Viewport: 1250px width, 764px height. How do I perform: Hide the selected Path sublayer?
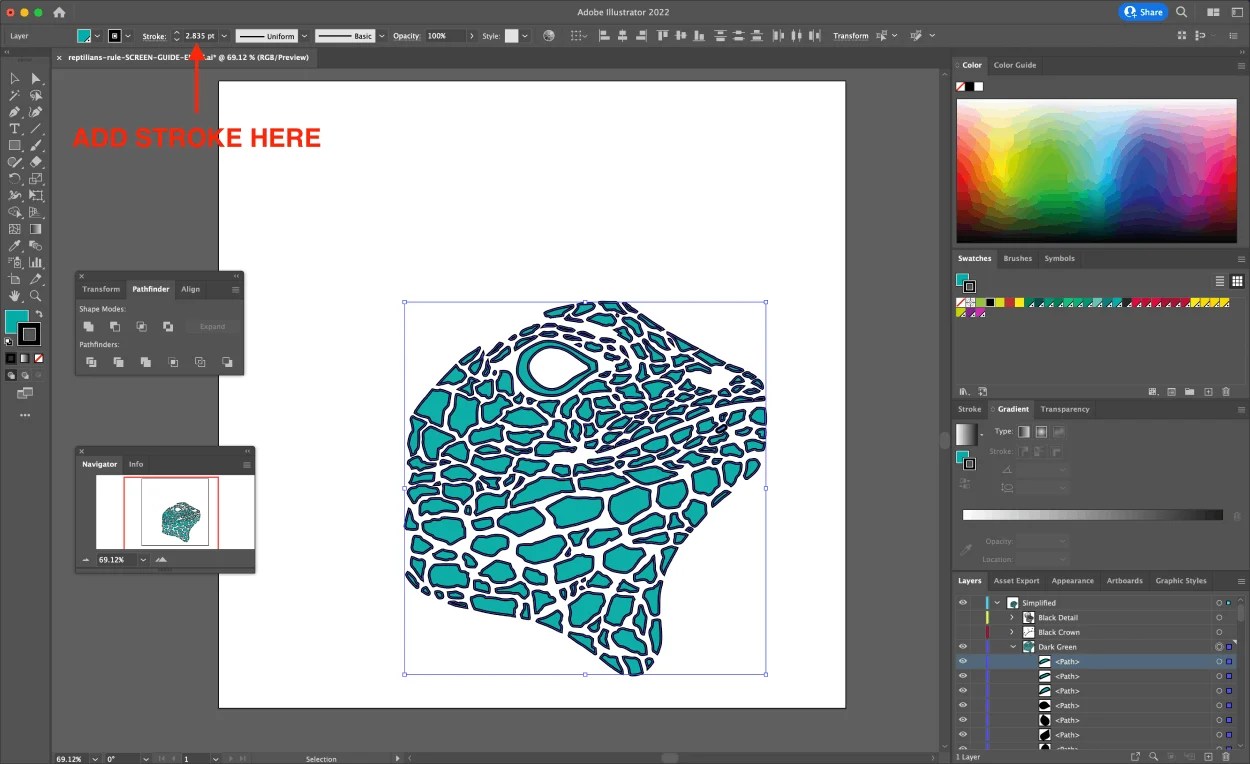click(962, 661)
